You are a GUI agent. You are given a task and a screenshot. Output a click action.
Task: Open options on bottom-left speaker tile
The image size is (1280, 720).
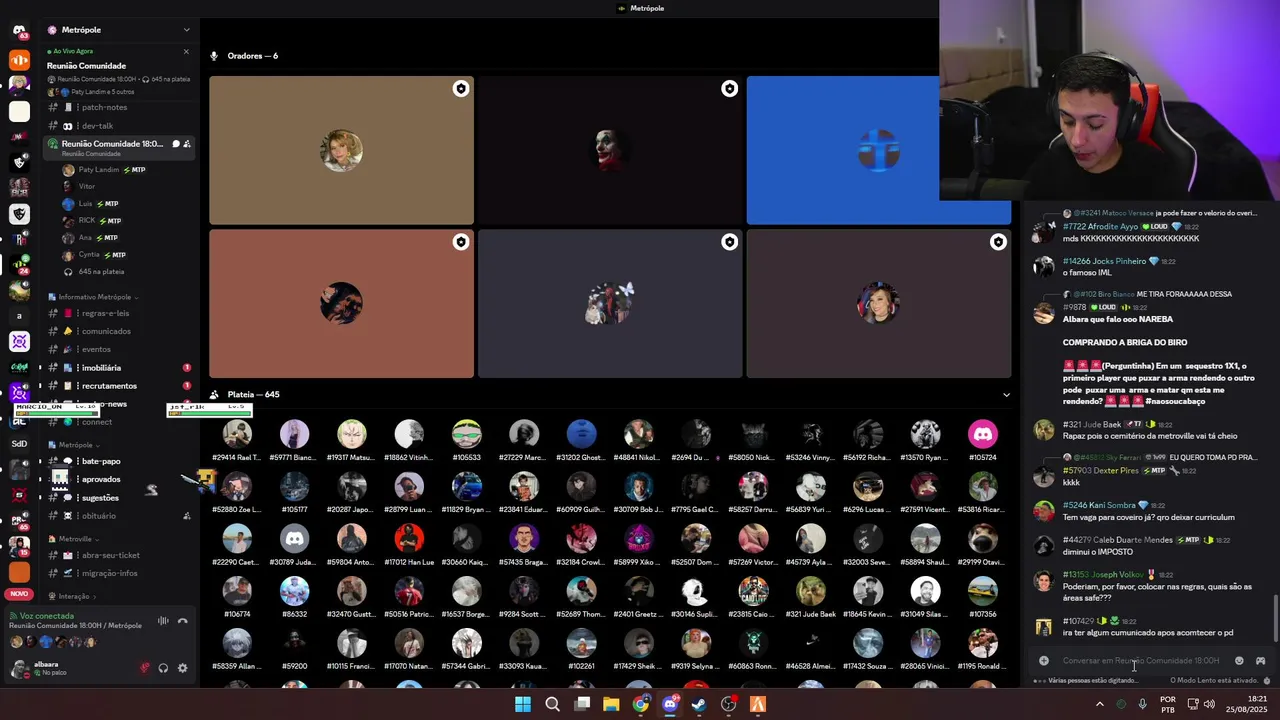461,242
